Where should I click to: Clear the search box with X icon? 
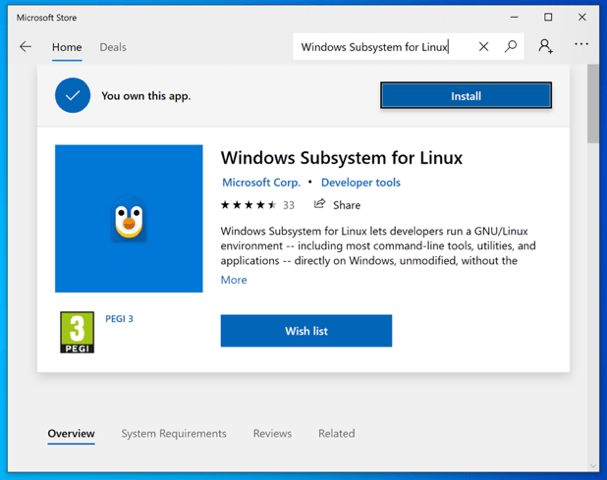tap(484, 47)
